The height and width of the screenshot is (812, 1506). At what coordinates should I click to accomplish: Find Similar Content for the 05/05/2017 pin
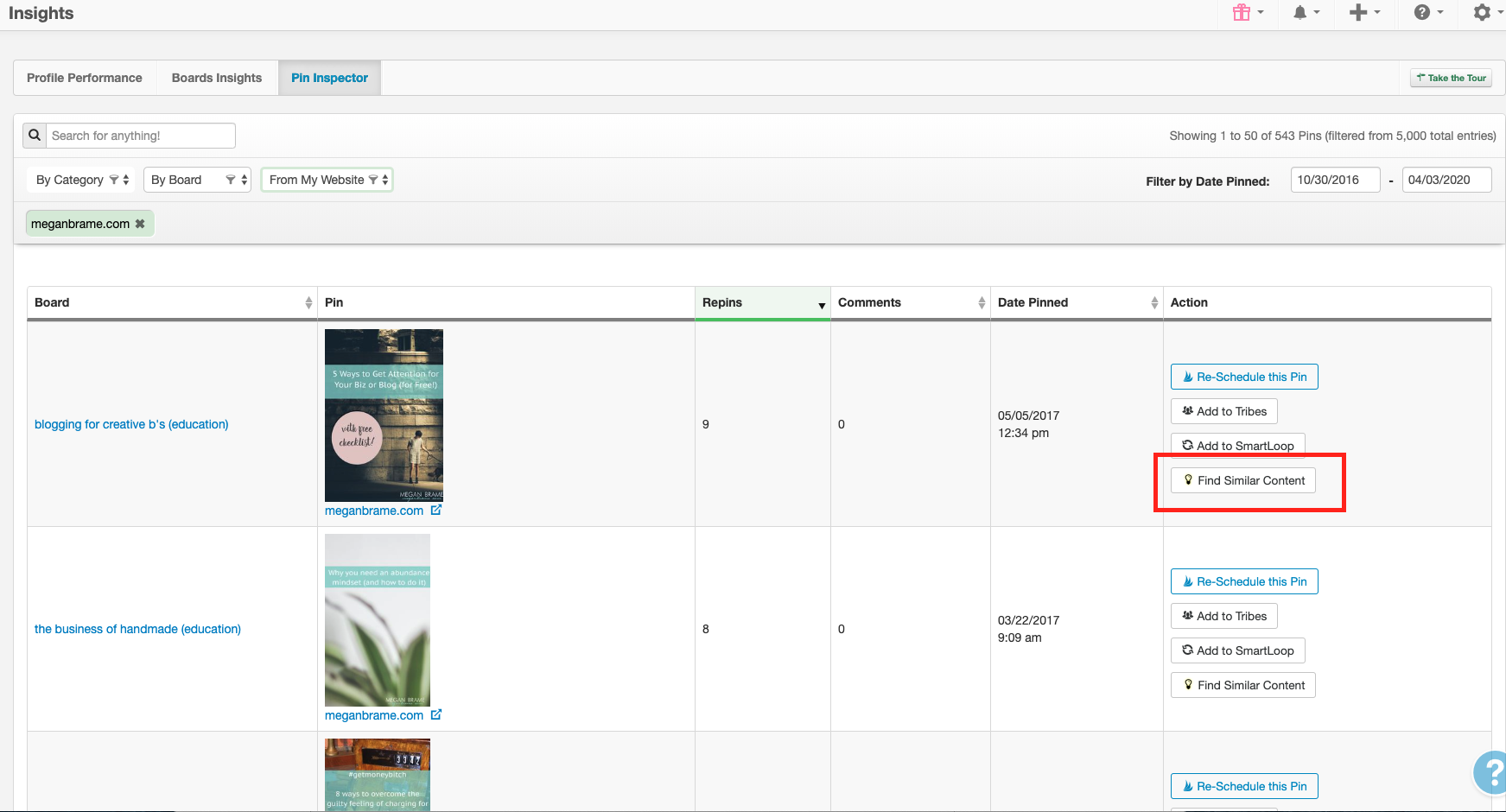[1242, 480]
